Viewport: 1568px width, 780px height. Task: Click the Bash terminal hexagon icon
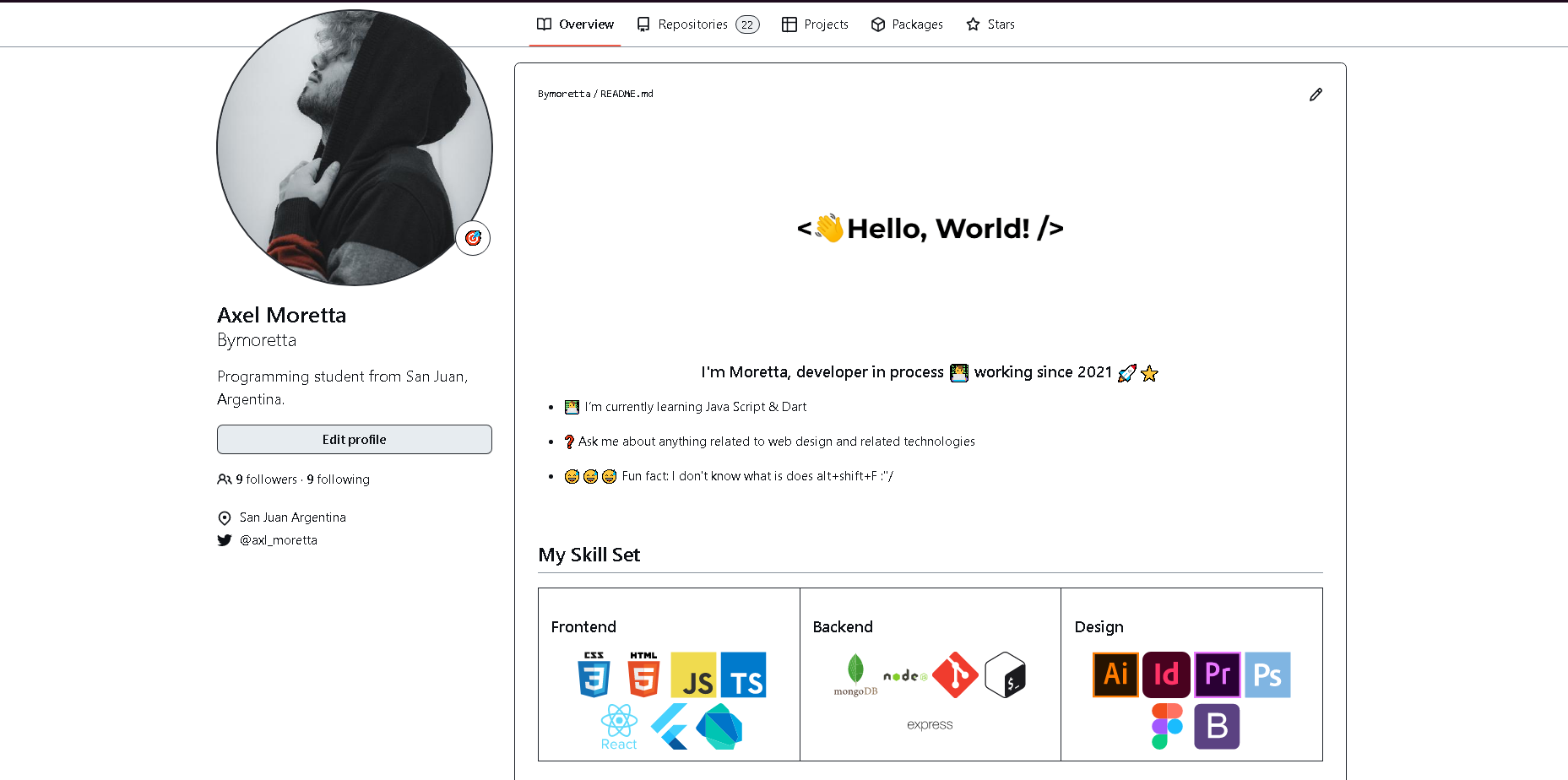click(1005, 674)
